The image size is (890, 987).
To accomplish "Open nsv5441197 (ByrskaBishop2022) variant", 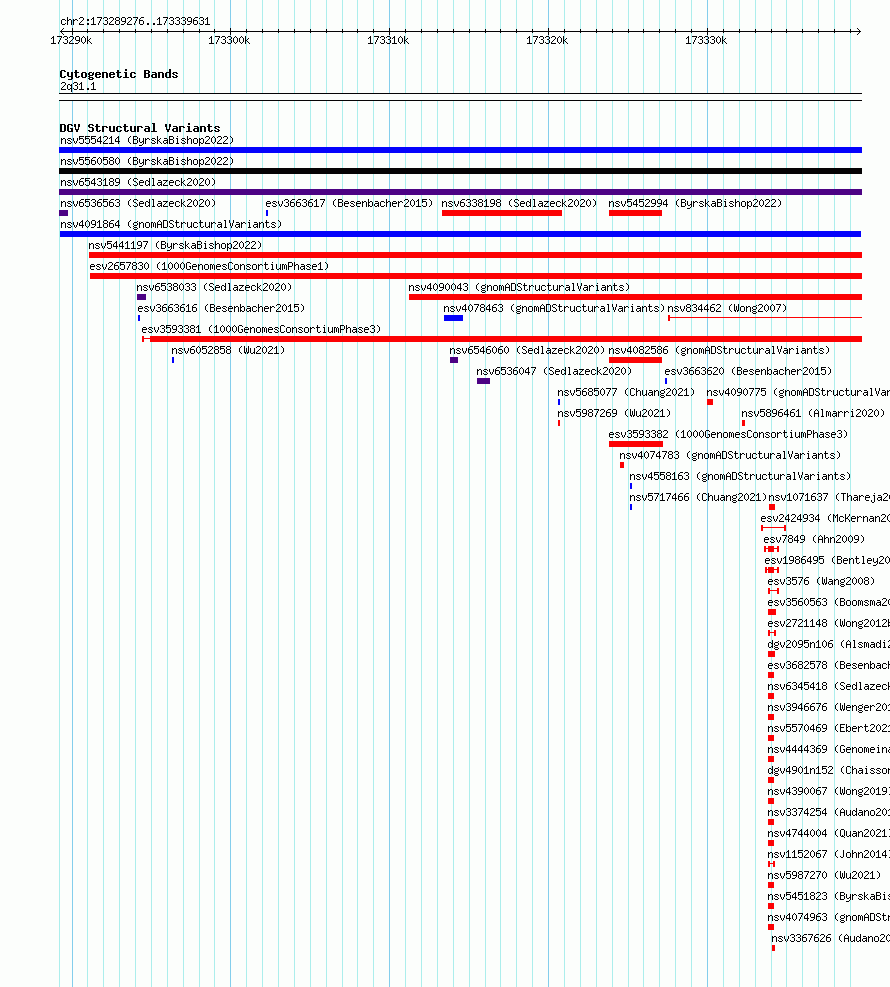I will click(175, 245).
